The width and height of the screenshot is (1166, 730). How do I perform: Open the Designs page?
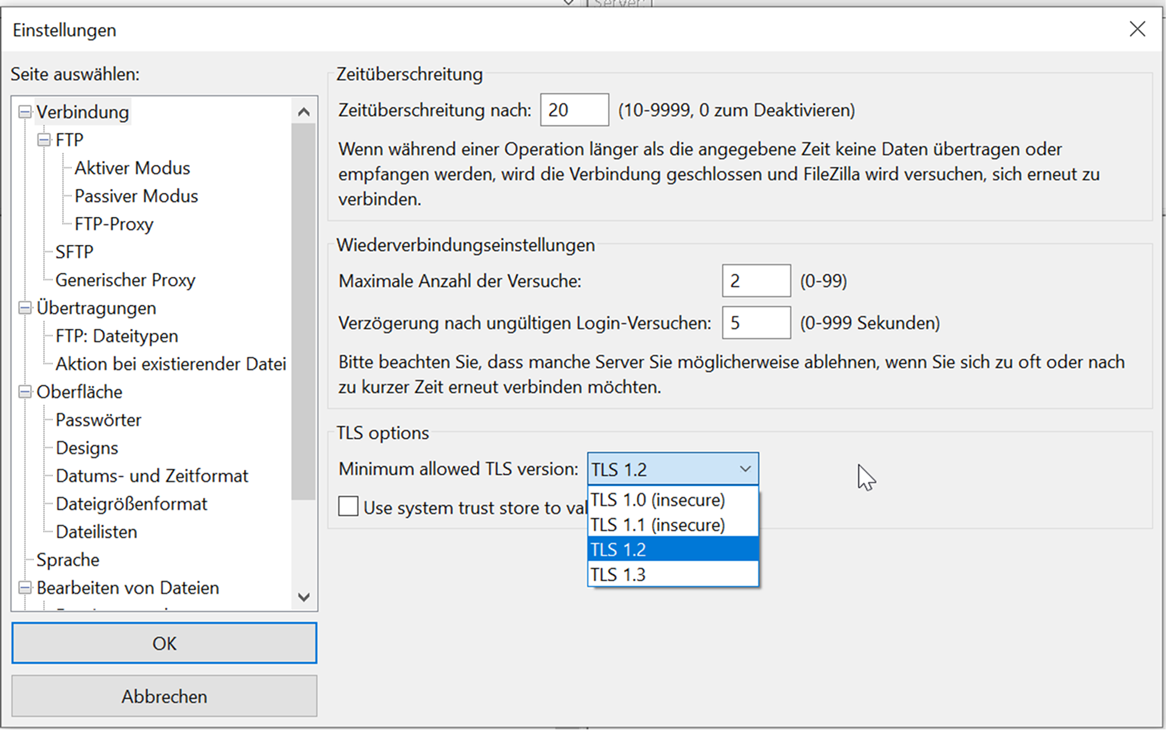87,448
